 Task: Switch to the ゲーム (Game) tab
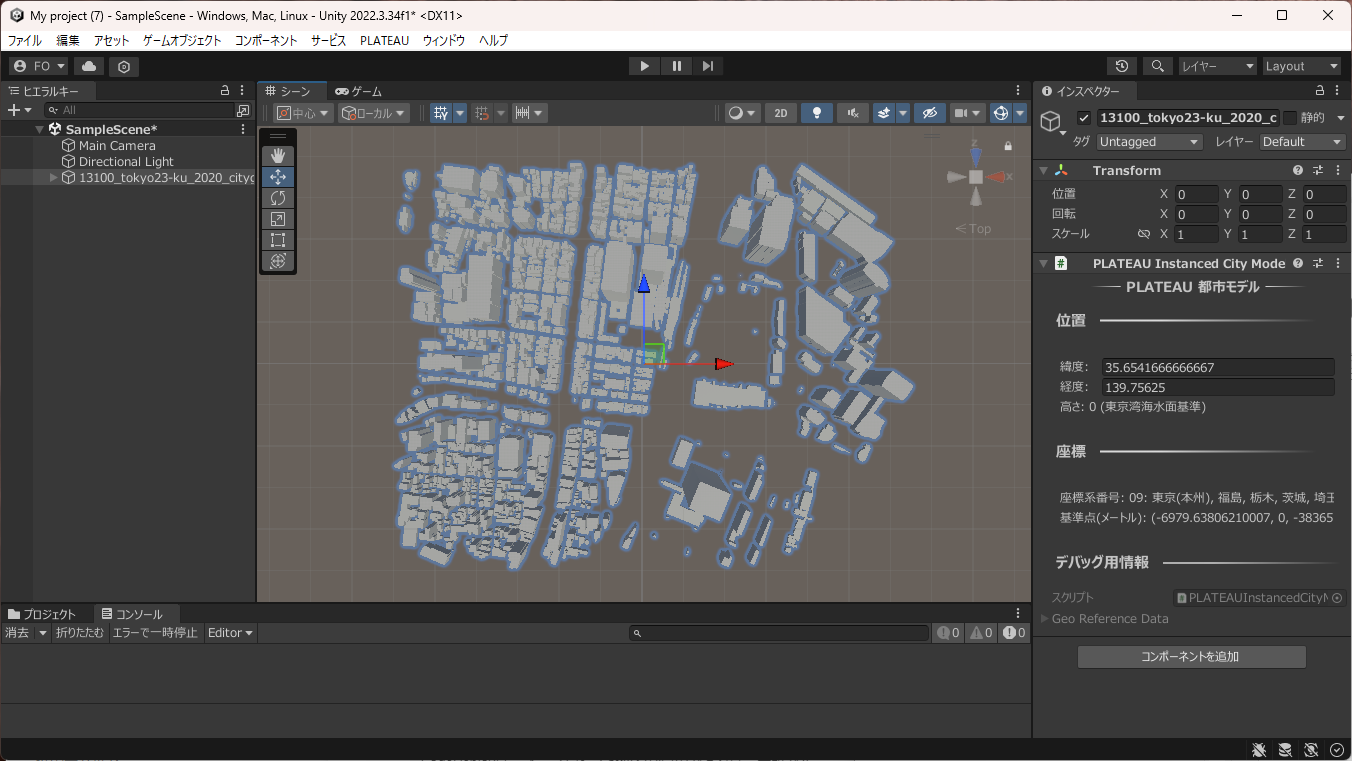(359, 91)
